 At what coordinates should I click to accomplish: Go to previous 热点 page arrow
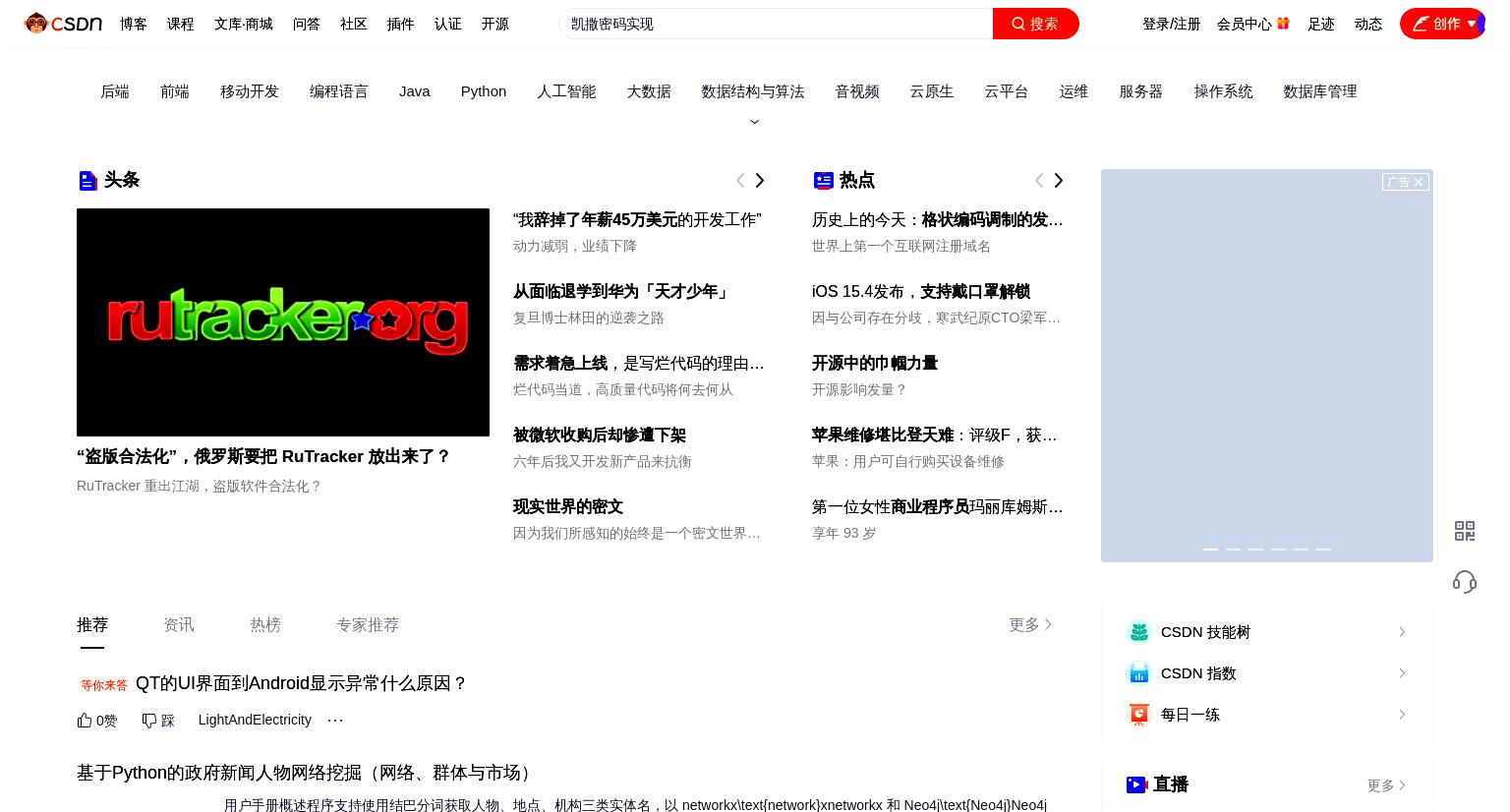click(1039, 181)
